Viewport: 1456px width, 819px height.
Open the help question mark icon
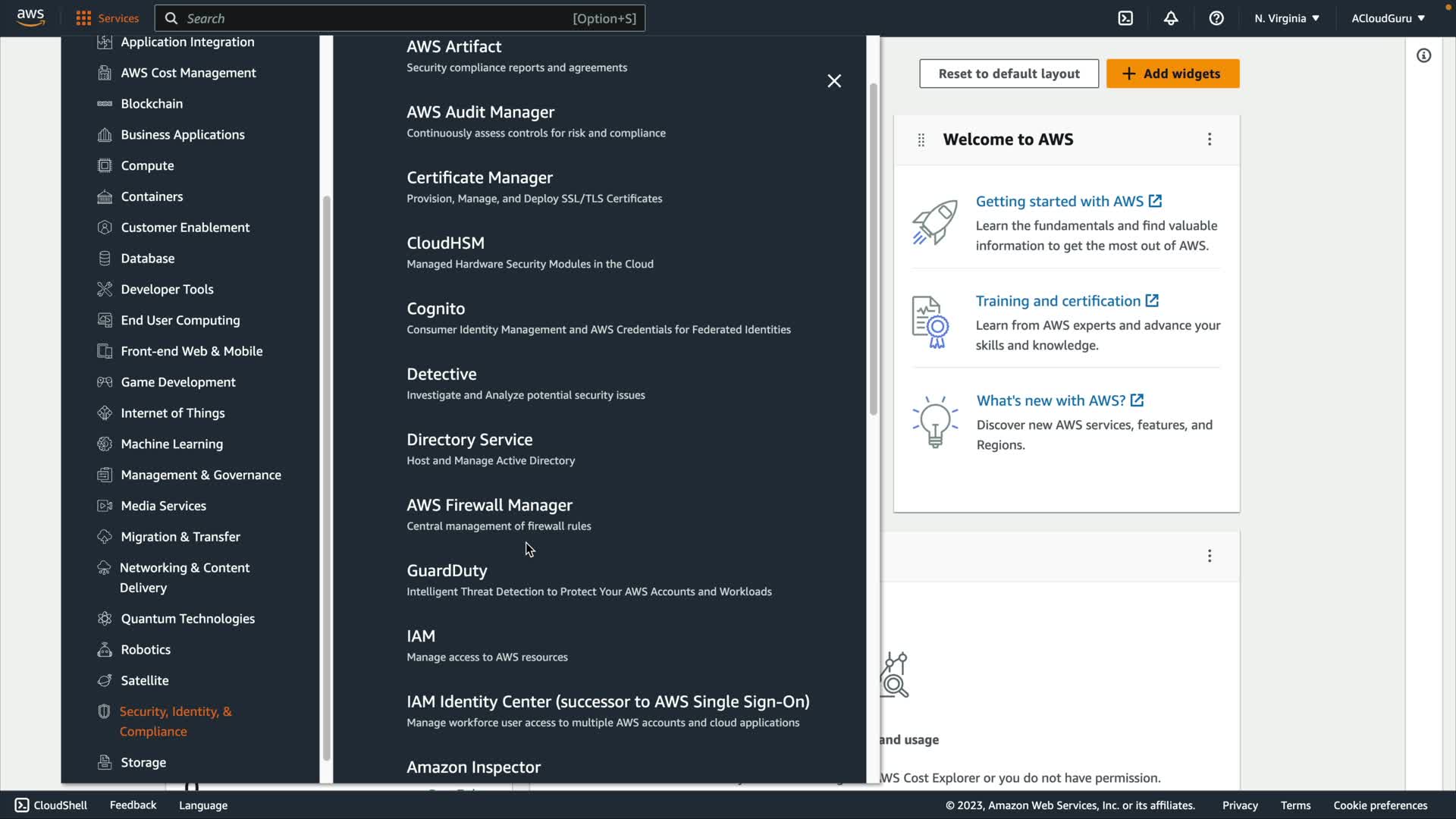click(x=1216, y=18)
